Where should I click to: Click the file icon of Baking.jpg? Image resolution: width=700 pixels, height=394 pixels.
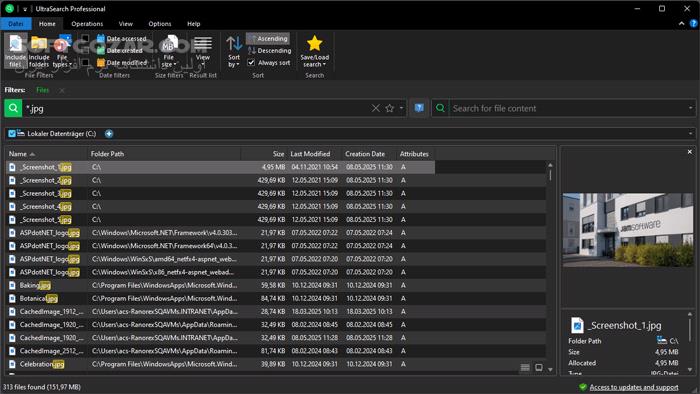(x=12, y=285)
